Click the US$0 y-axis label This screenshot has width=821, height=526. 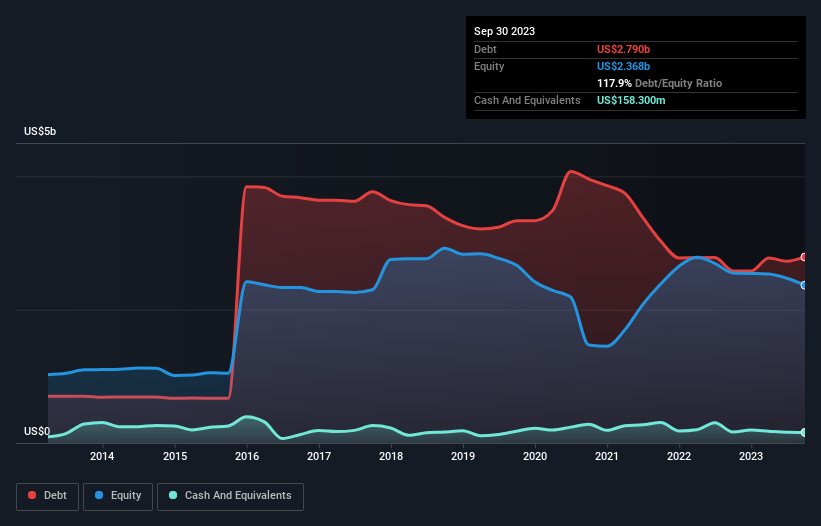(37, 431)
